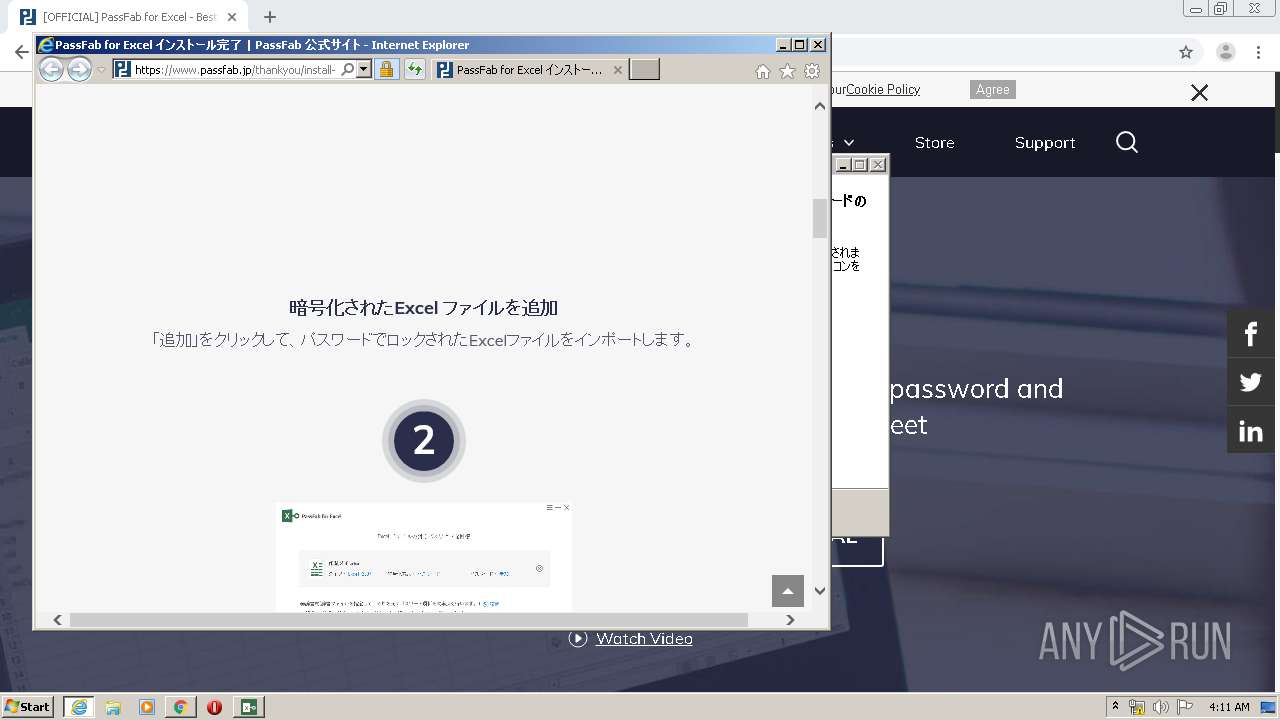Click Internet Explorer in the taskbar
Image resolution: width=1280 pixels, height=720 pixels.
tap(79, 707)
